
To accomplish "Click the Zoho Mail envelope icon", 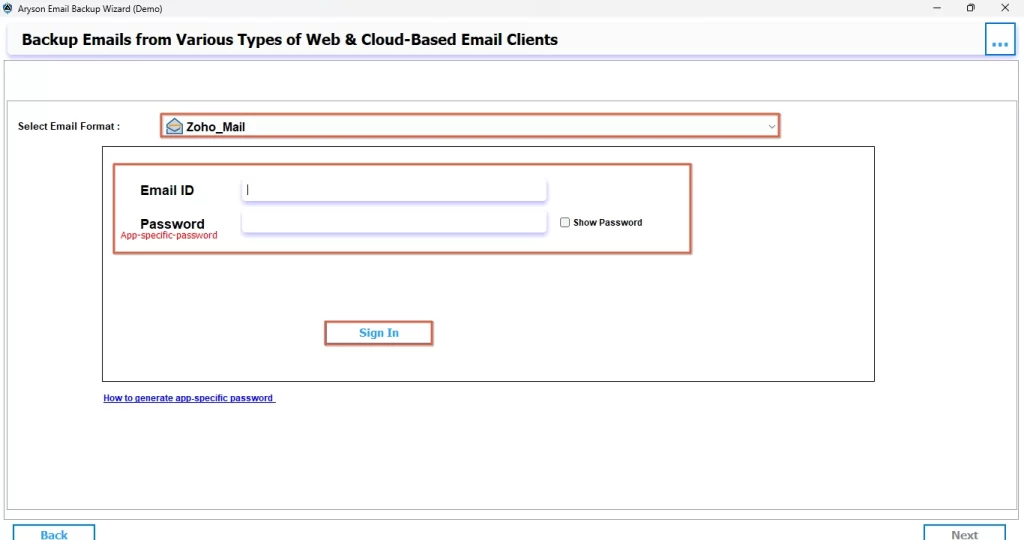I will pyautogui.click(x=174, y=126).
